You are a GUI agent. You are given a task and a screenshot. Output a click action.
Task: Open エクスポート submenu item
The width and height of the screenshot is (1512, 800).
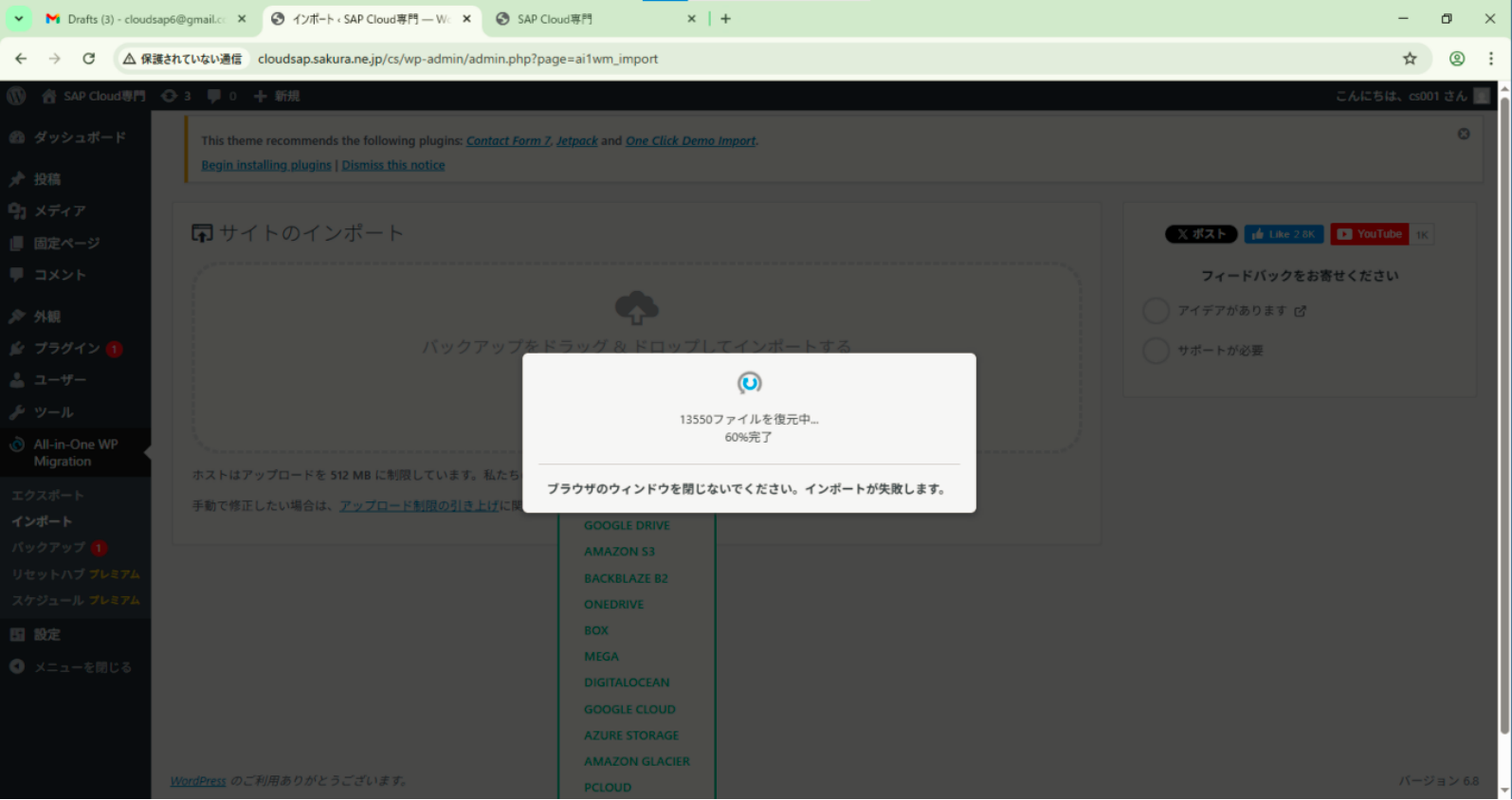click(47, 496)
